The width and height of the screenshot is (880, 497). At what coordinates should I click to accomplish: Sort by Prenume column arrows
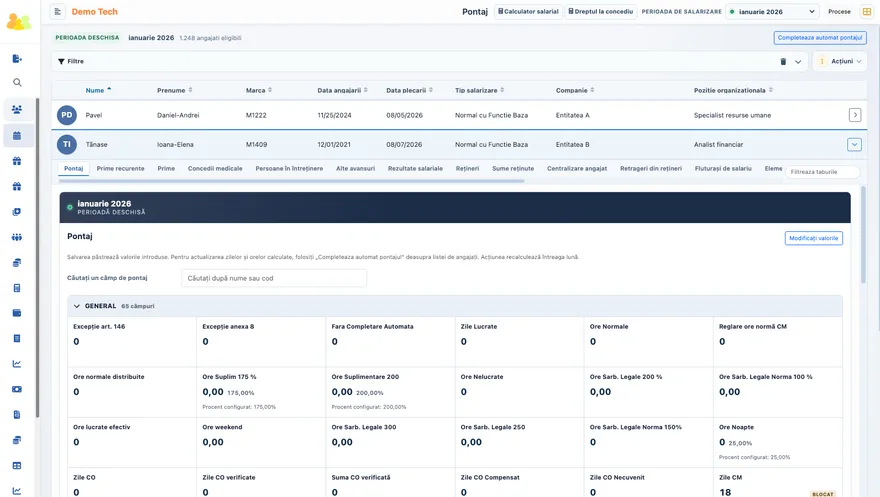click(x=190, y=90)
